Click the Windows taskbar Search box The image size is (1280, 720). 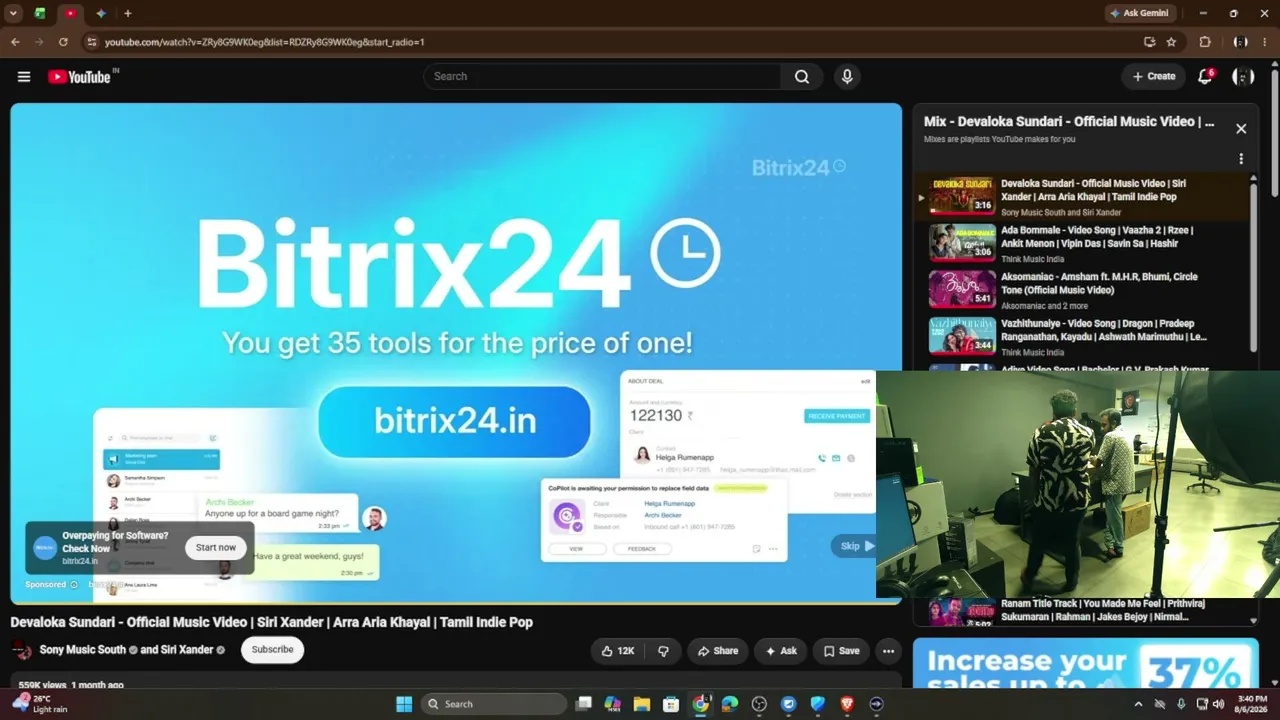[494, 704]
